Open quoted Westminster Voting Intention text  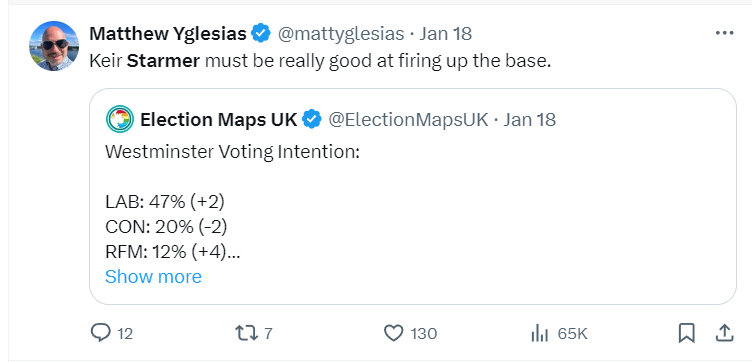(x=233, y=152)
